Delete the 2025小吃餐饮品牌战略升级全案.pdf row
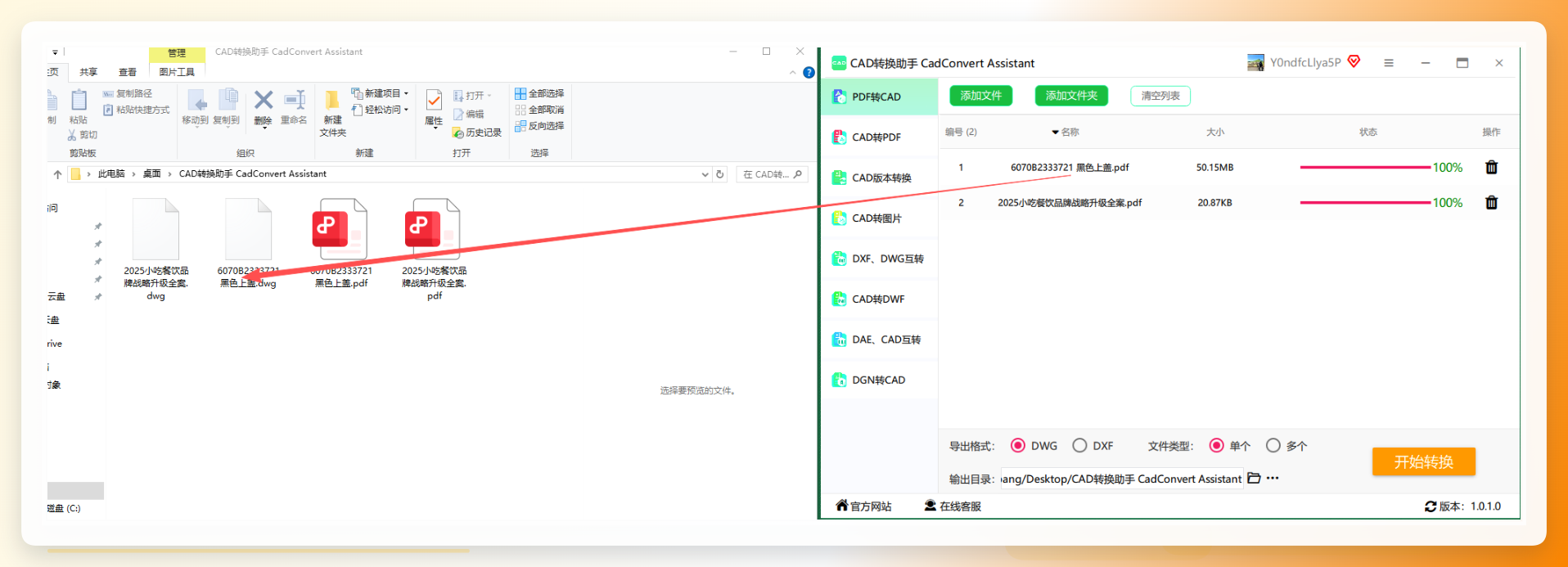This screenshot has height=567, width=1568. point(1491,202)
